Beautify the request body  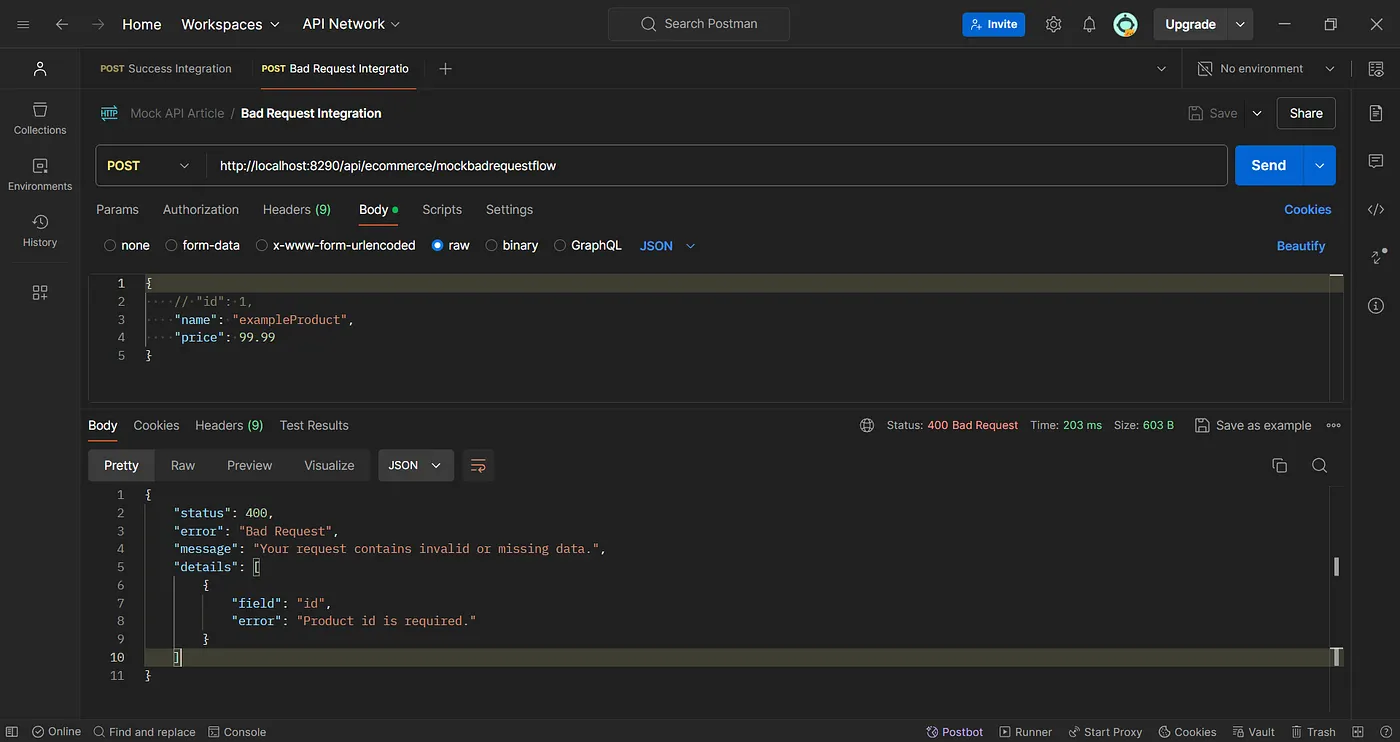pos(1301,245)
